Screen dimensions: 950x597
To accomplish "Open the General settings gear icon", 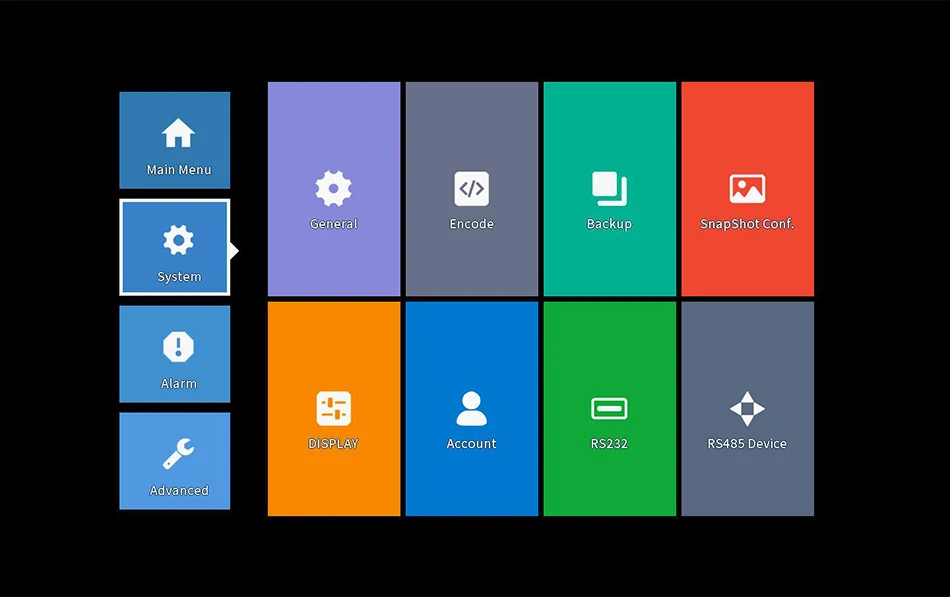I will pos(333,188).
